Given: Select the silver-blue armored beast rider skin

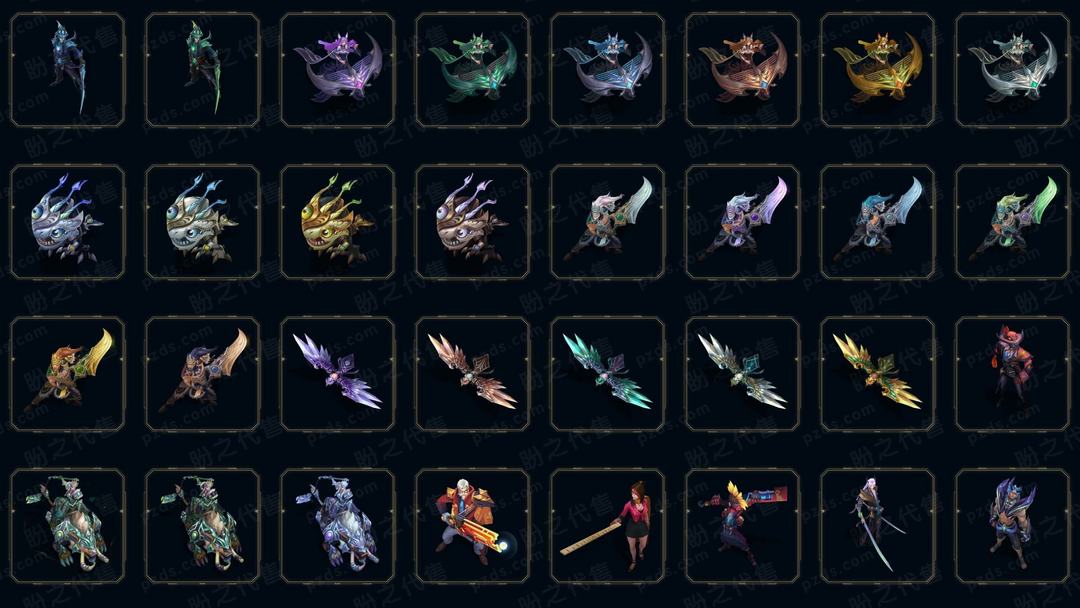Looking at the screenshot, I should tap(338, 526).
